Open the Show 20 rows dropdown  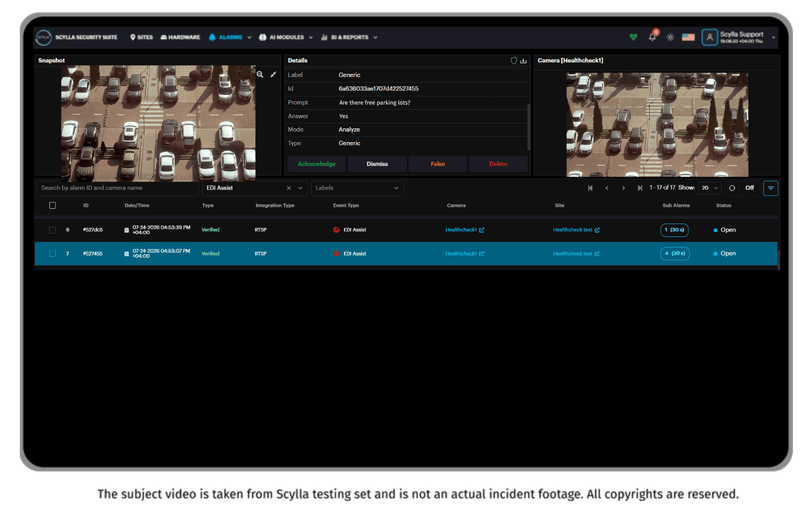coord(710,188)
